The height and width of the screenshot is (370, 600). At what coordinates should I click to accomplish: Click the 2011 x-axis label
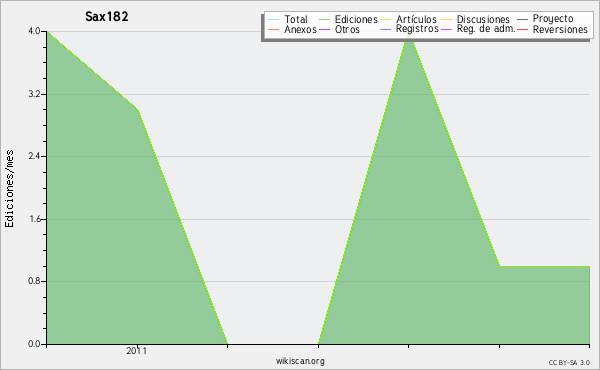click(x=137, y=351)
